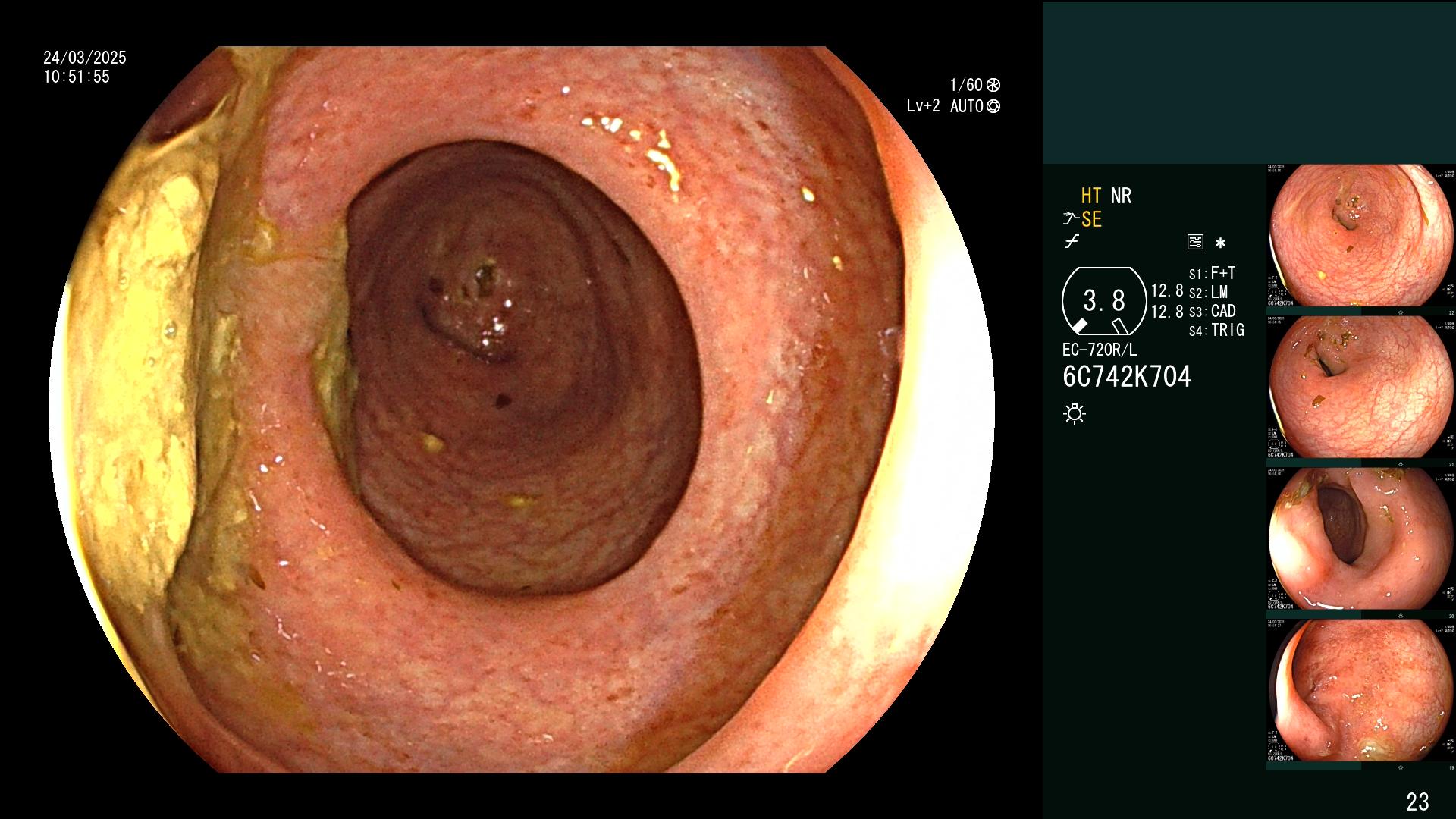Select the NR noise reduction indicator
Screen dimensions: 1456x819
(1121, 196)
